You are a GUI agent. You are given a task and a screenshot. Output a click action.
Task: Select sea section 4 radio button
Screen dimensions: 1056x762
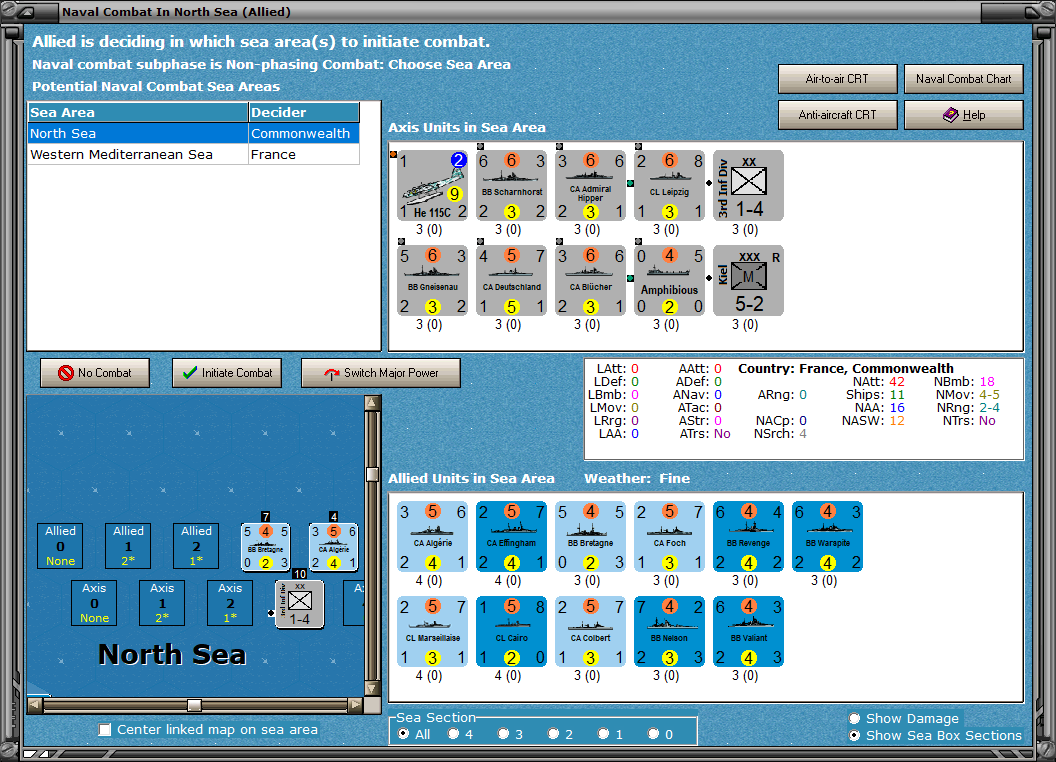pos(453,734)
